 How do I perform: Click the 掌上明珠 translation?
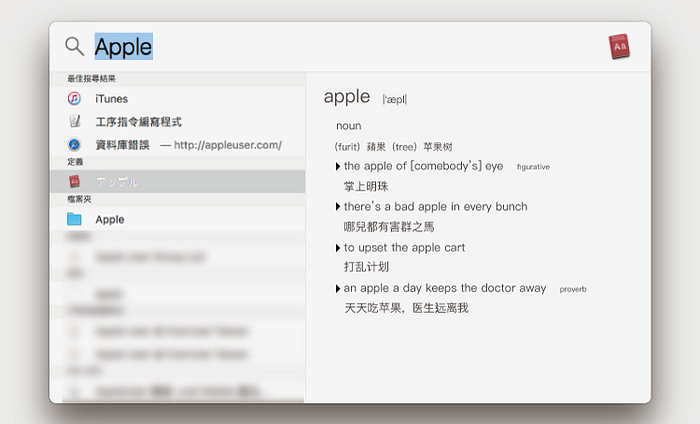tap(366, 187)
